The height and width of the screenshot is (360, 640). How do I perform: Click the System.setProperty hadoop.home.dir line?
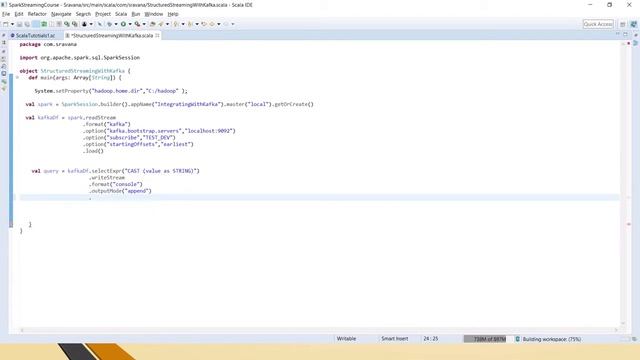111,91
